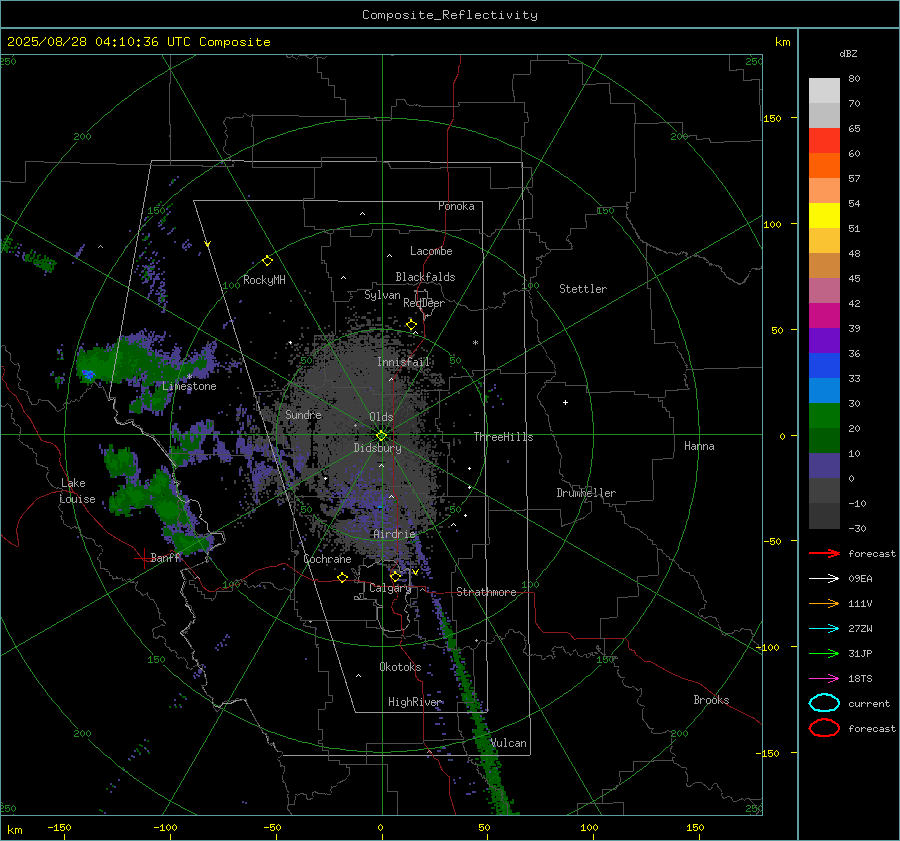This screenshot has height=841, width=900.
Task: Click the Airdrie city label
Action: (394, 534)
